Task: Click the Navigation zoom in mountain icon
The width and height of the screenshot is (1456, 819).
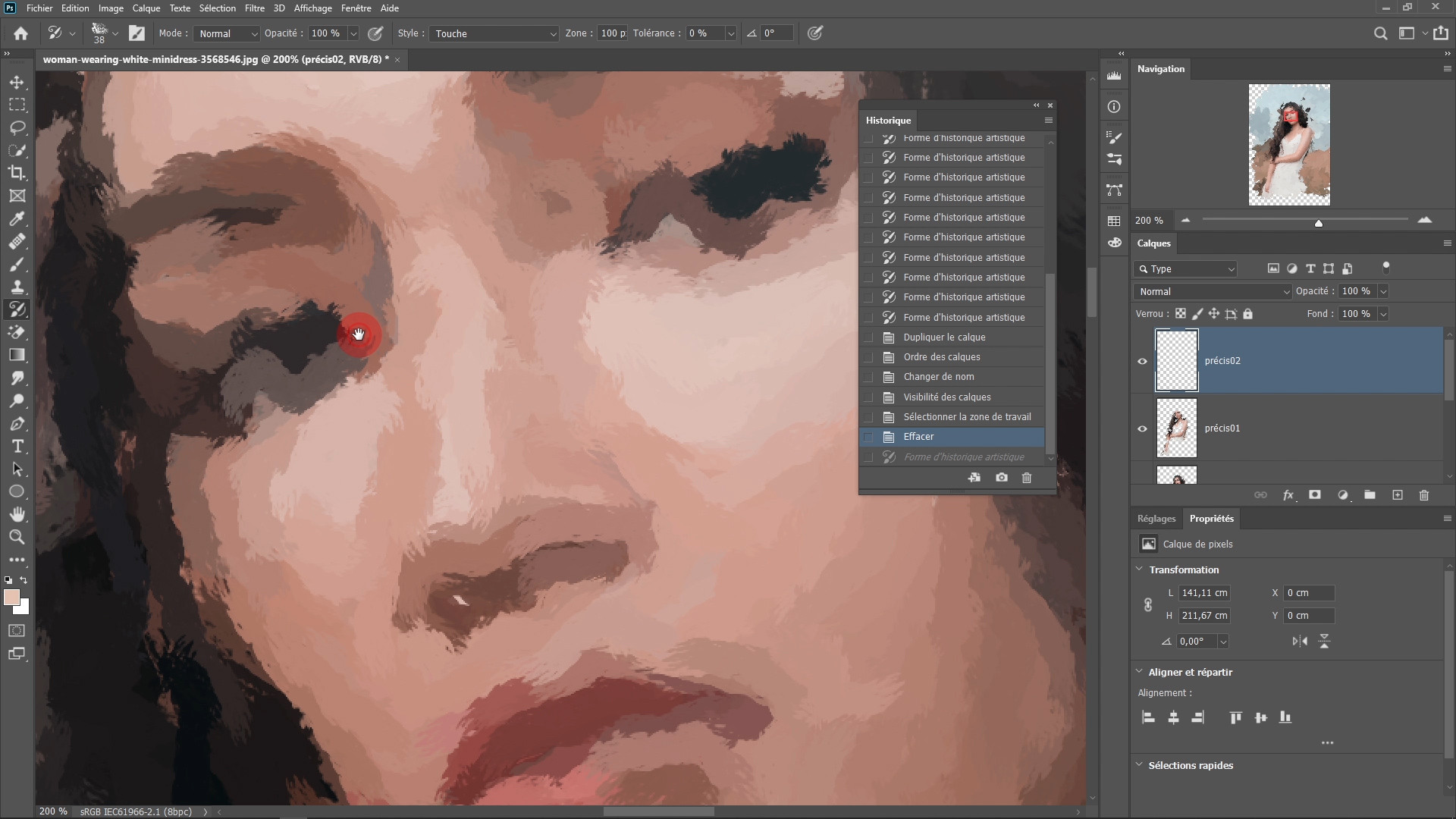Action: (1425, 220)
